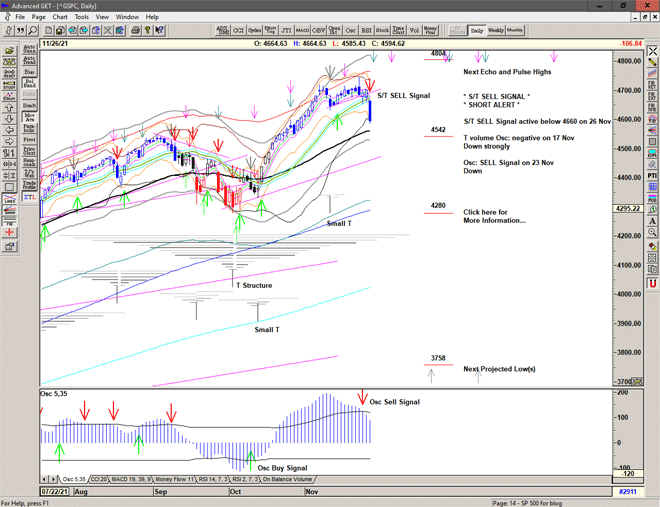Click the RSI indicator toolbar button

[365, 30]
